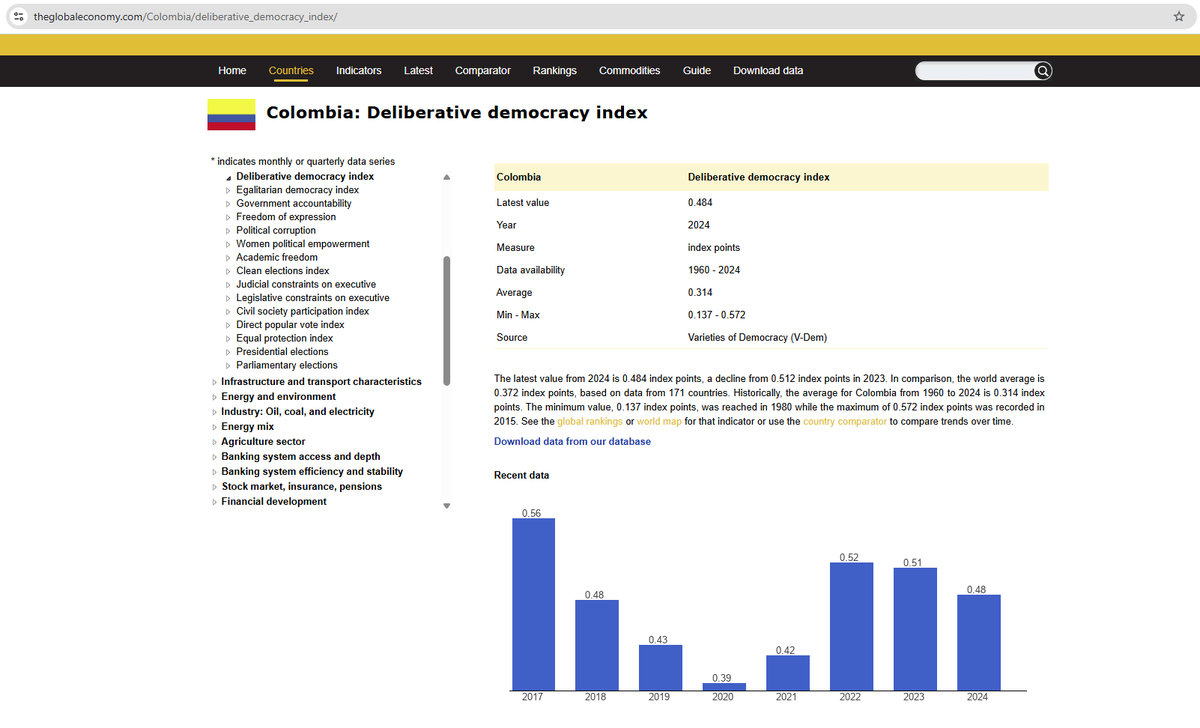Open the Commodities menu item
This screenshot has width=1200, height=728.
click(630, 70)
